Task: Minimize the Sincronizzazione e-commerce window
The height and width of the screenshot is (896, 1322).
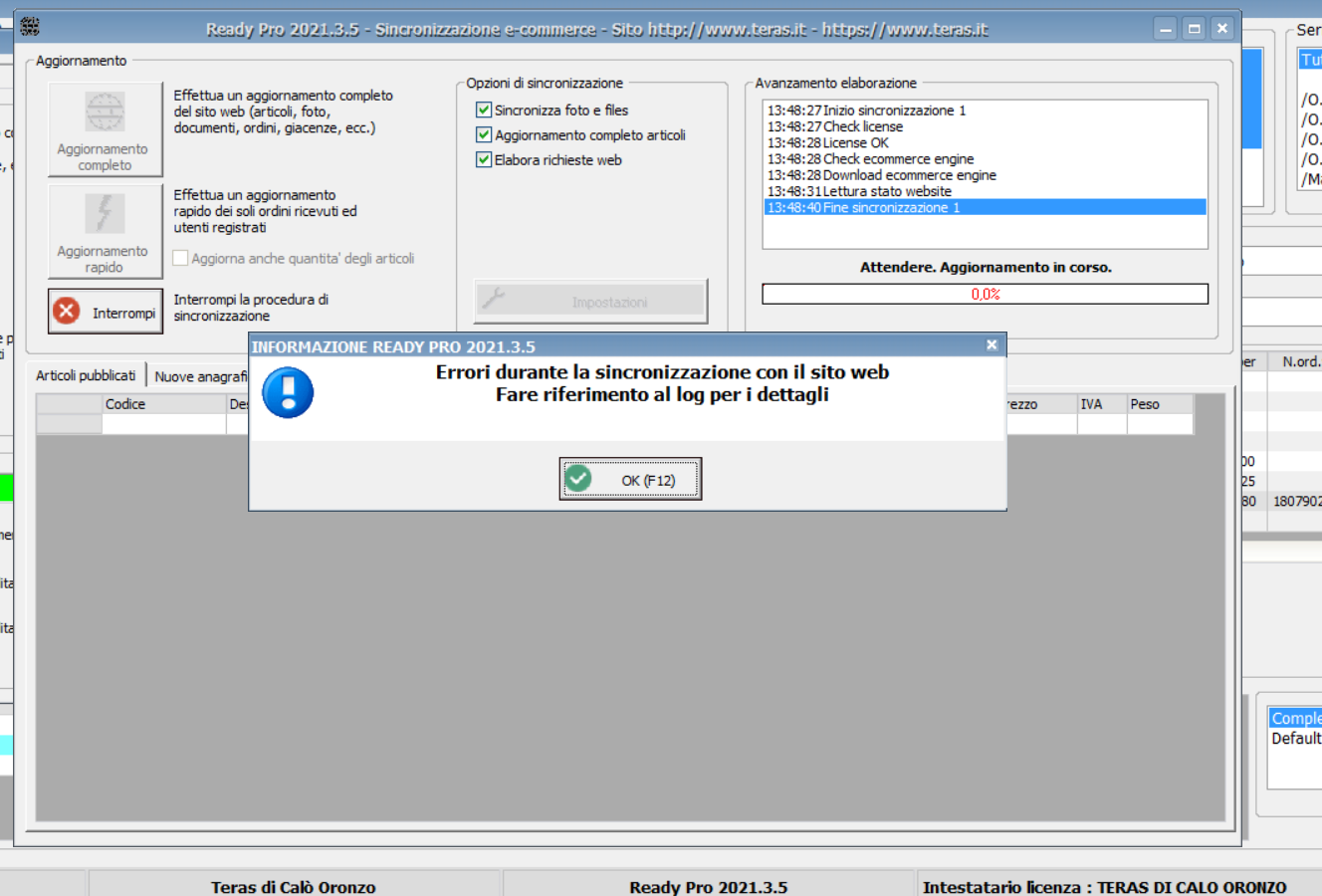Action: (x=1166, y=28)
